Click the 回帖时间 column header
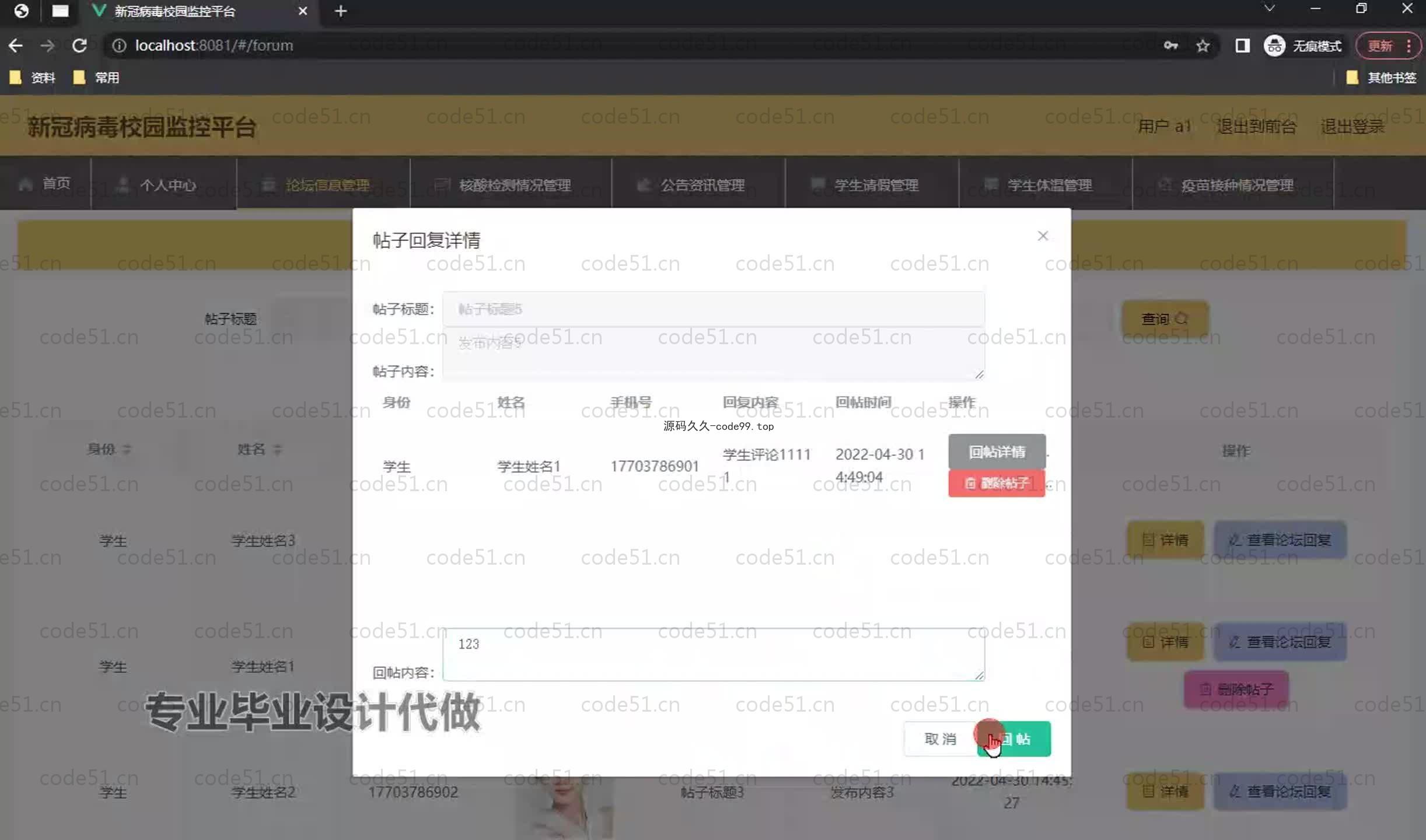The image size is (1426, 840). coord(863,402)
